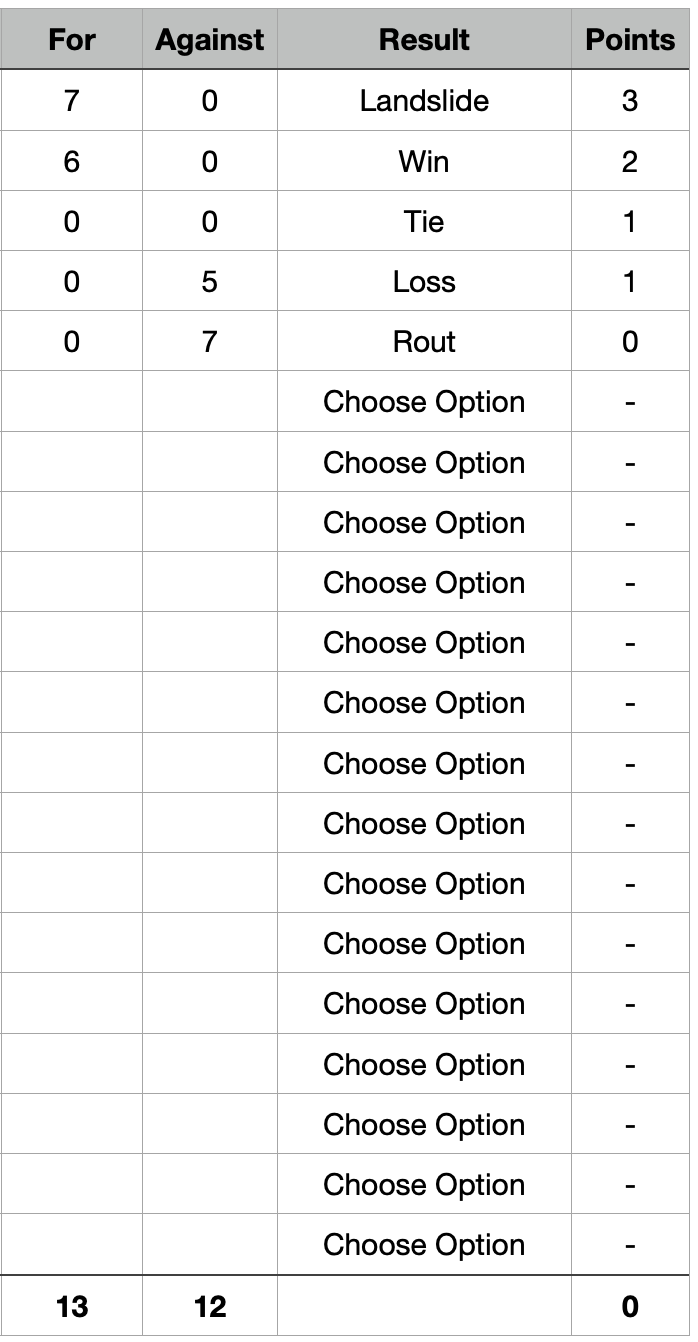Open the Rout result pop-up cell
Viewport: 698px width, 1342px height.
[424, 342]
